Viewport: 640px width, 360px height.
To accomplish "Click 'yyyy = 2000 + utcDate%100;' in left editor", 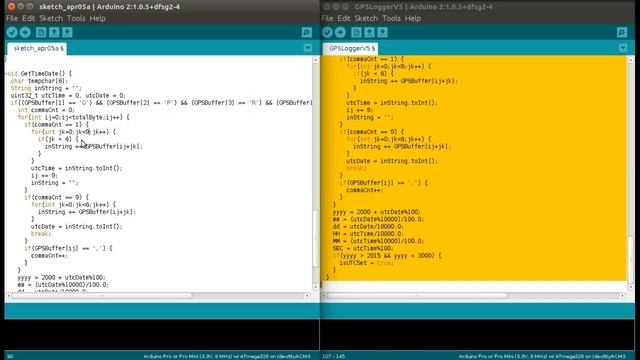I will tap(62, 278).
